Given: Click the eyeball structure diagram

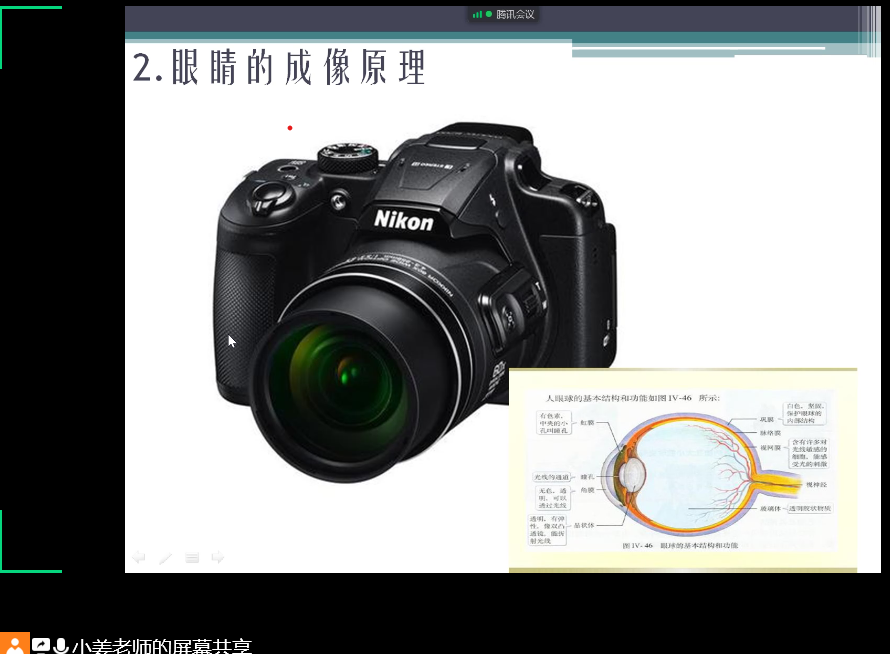Looking at the screenshot, I should pos(683,469).
